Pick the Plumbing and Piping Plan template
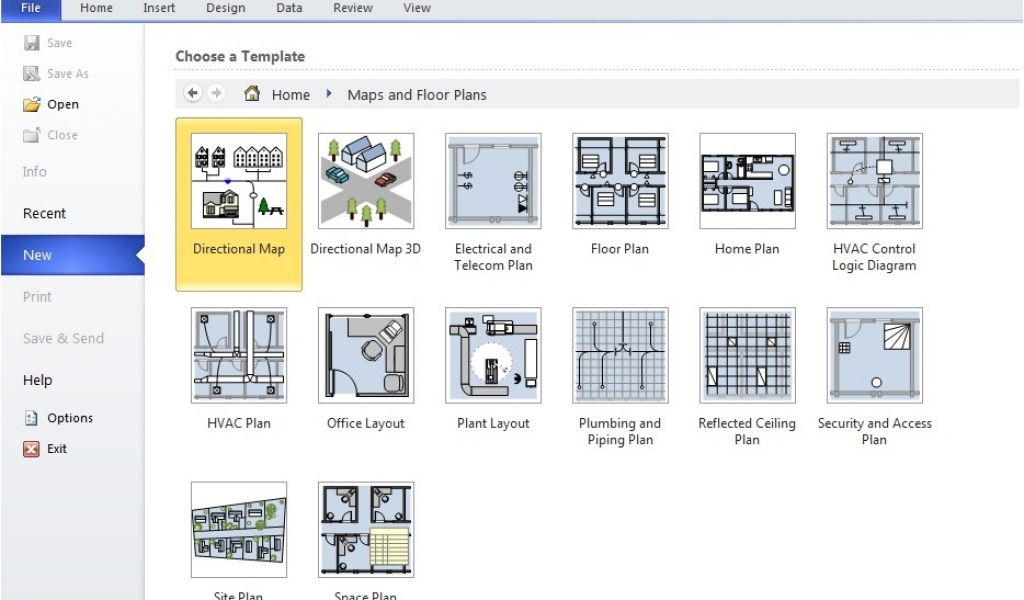This screenshot has width=1024, height=600. (620, 355)
